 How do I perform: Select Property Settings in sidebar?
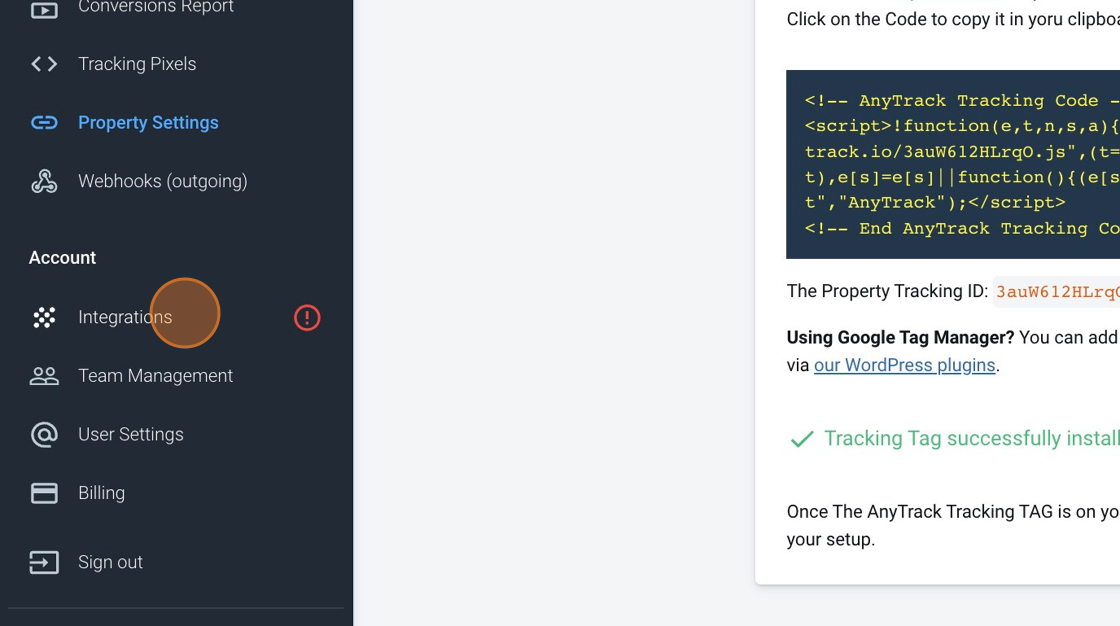(149, 122)
